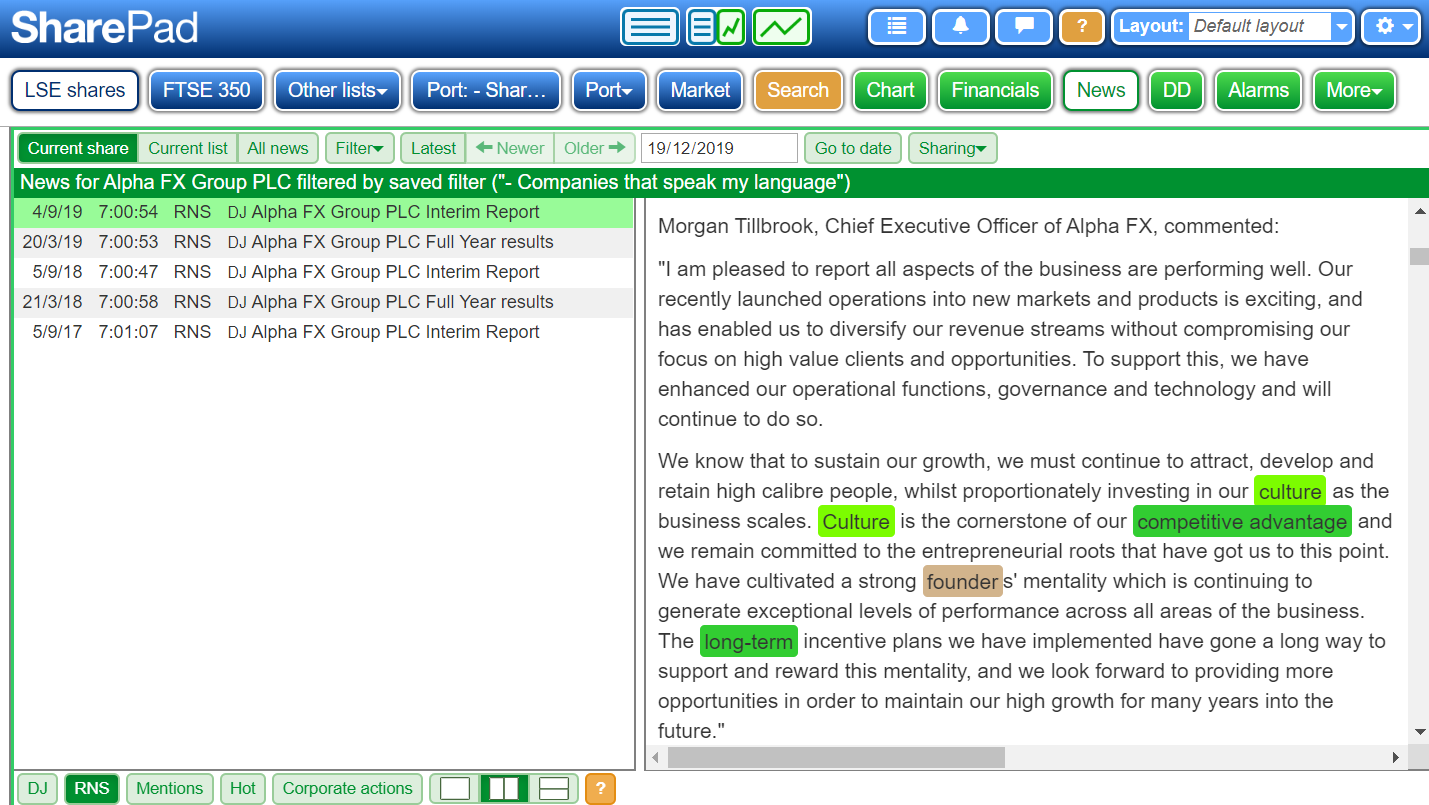This screenshot has width=1429, height=805.
Task: Open the LSE shares list
Action: (75, 90)
